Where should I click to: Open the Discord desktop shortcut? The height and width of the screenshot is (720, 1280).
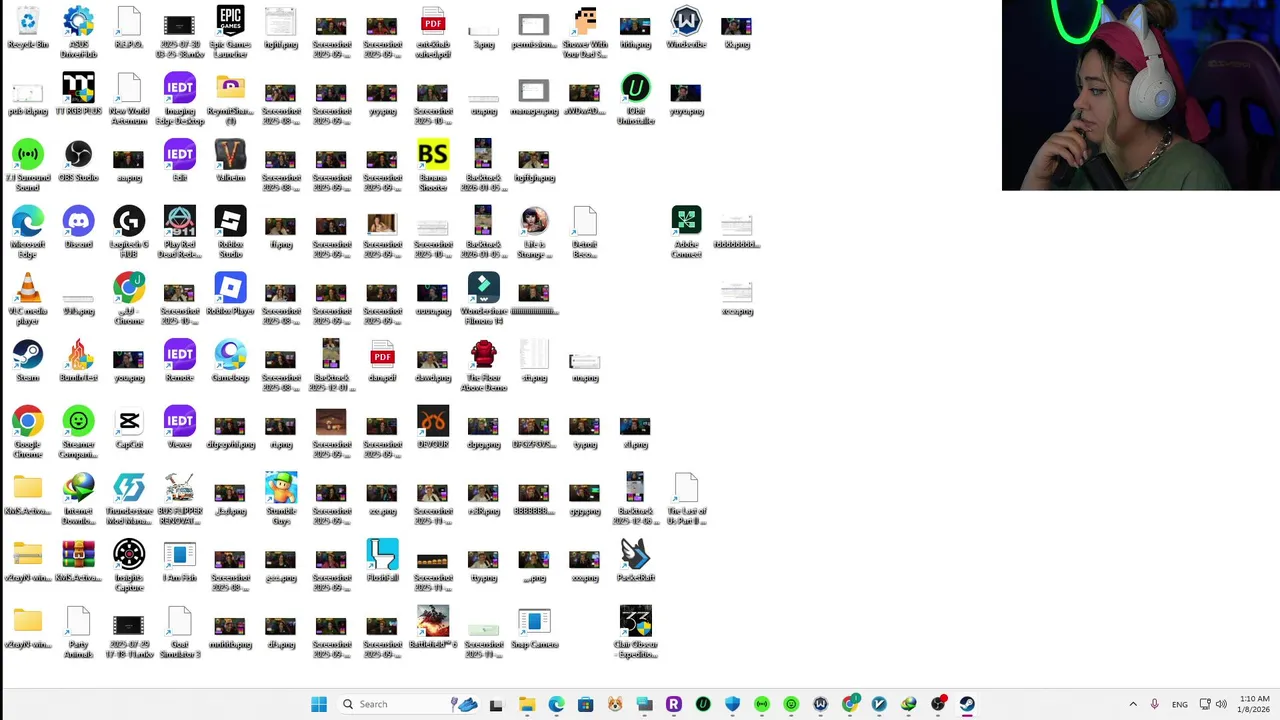(x=78, y=228)
